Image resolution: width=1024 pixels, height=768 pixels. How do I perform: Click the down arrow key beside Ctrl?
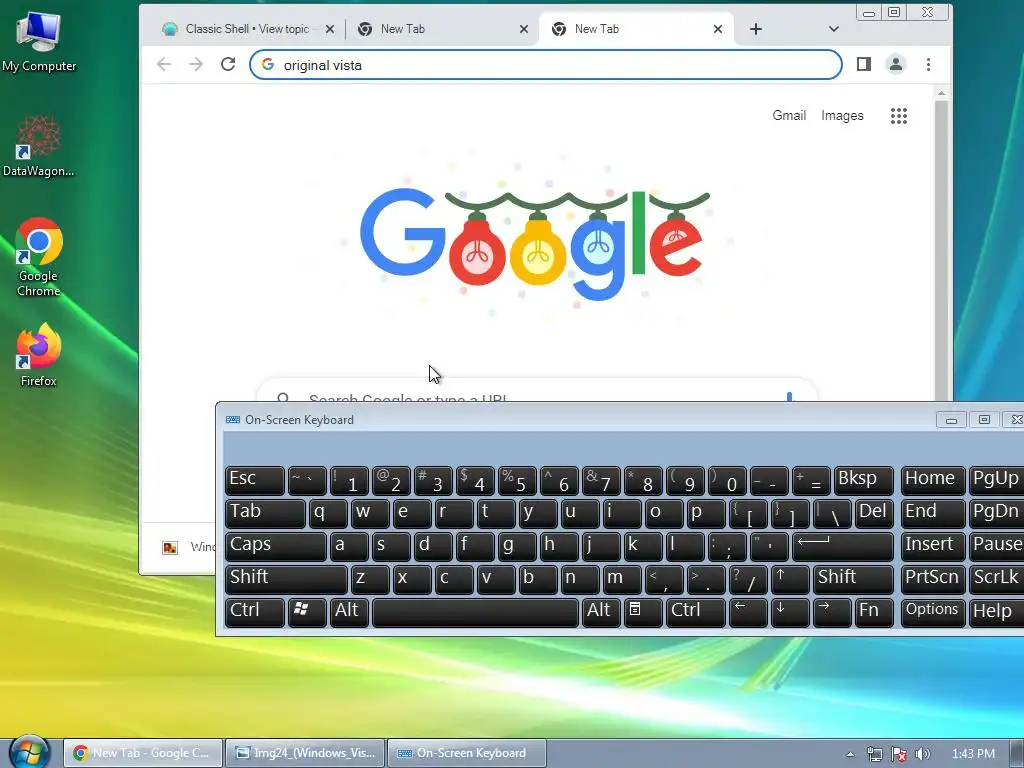coord(790,612)
